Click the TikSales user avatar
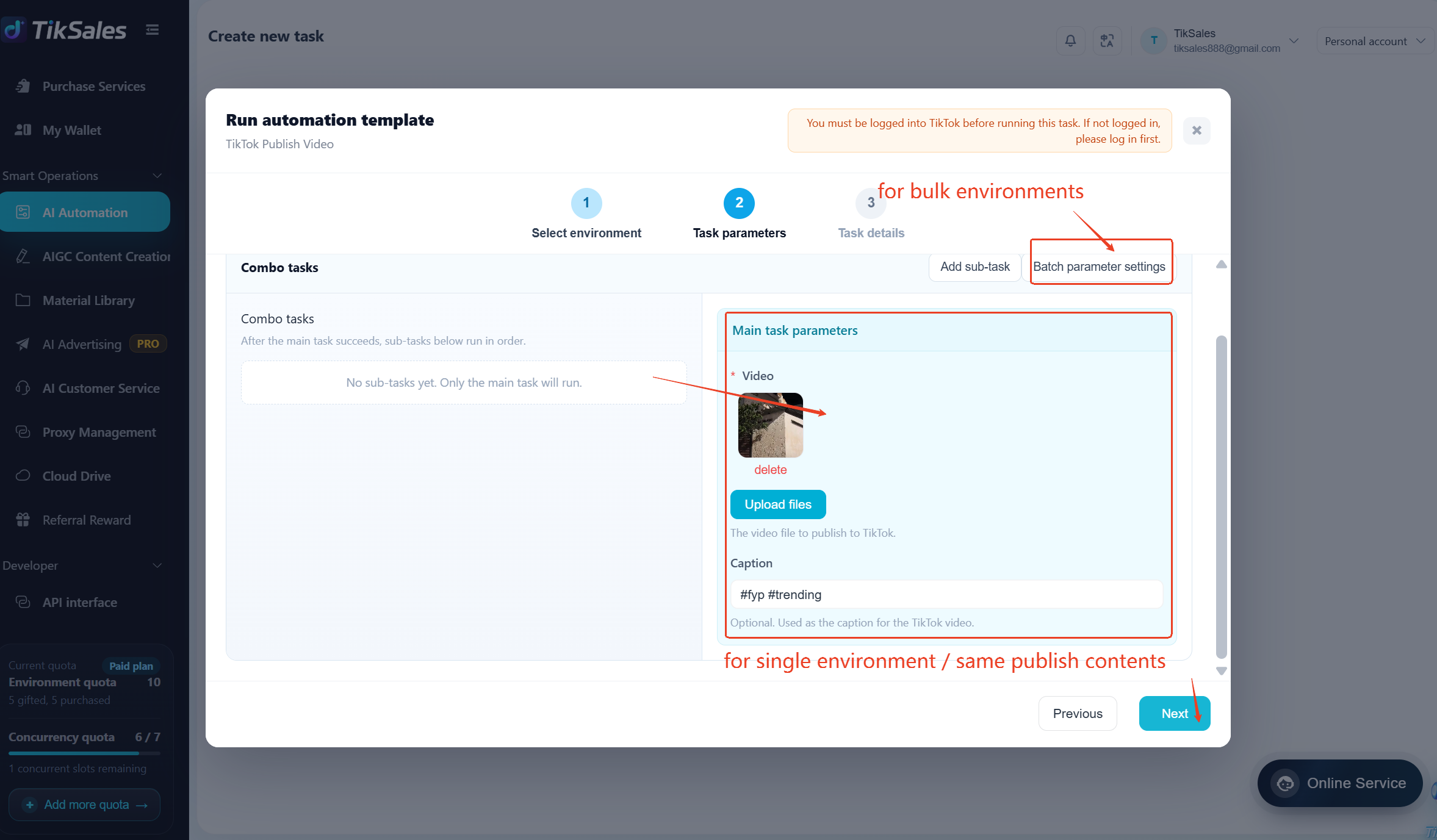The width and height of the screenshot is (1437, 840). (x=1154, y=41)
